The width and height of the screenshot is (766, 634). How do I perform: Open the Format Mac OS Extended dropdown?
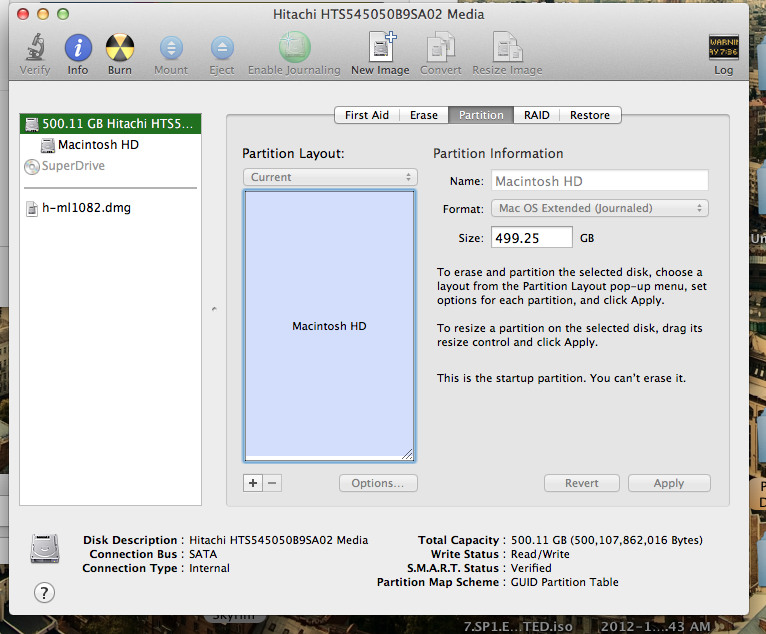600,209
